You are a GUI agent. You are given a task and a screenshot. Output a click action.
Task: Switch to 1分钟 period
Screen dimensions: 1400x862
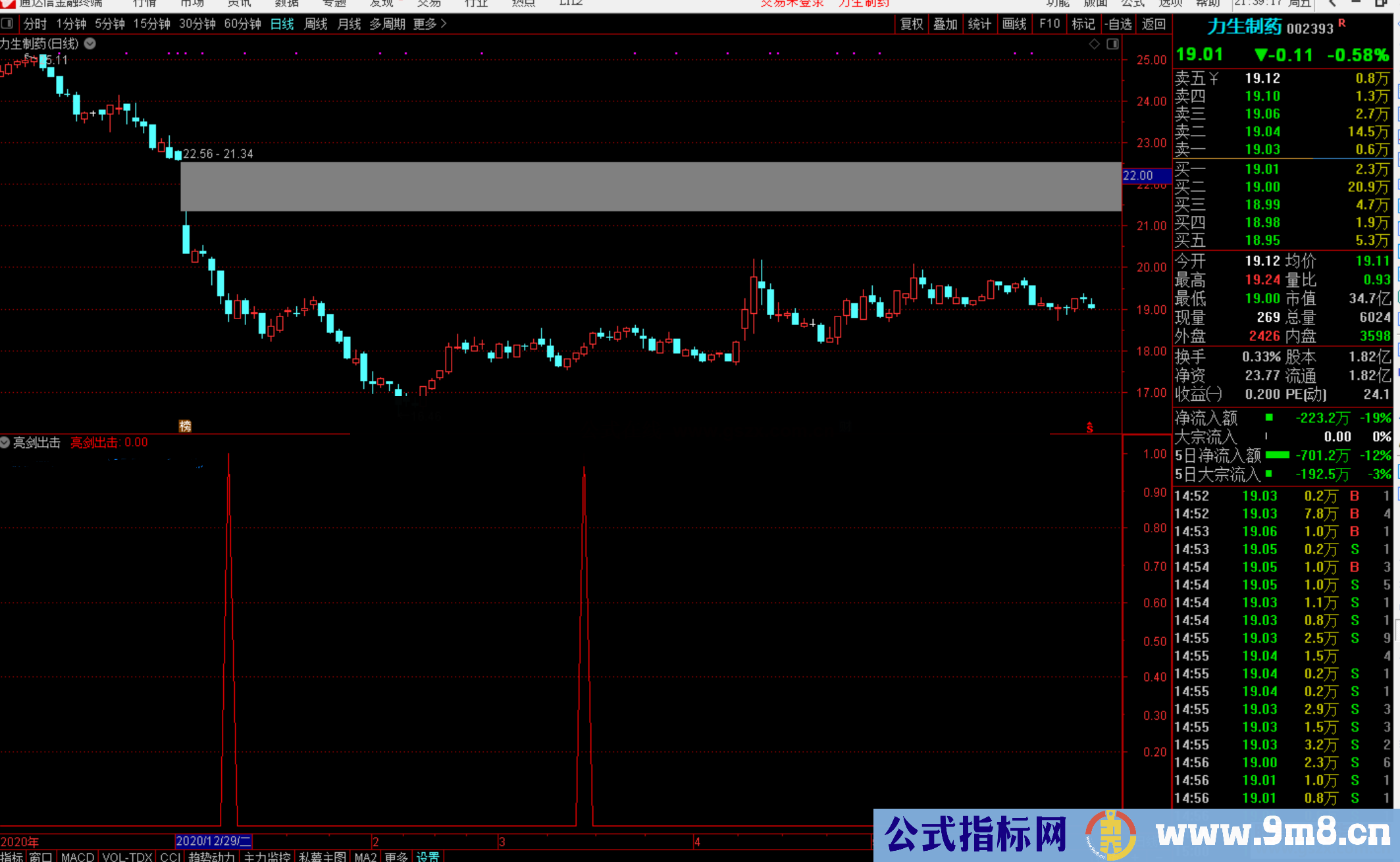coord(71,24)
